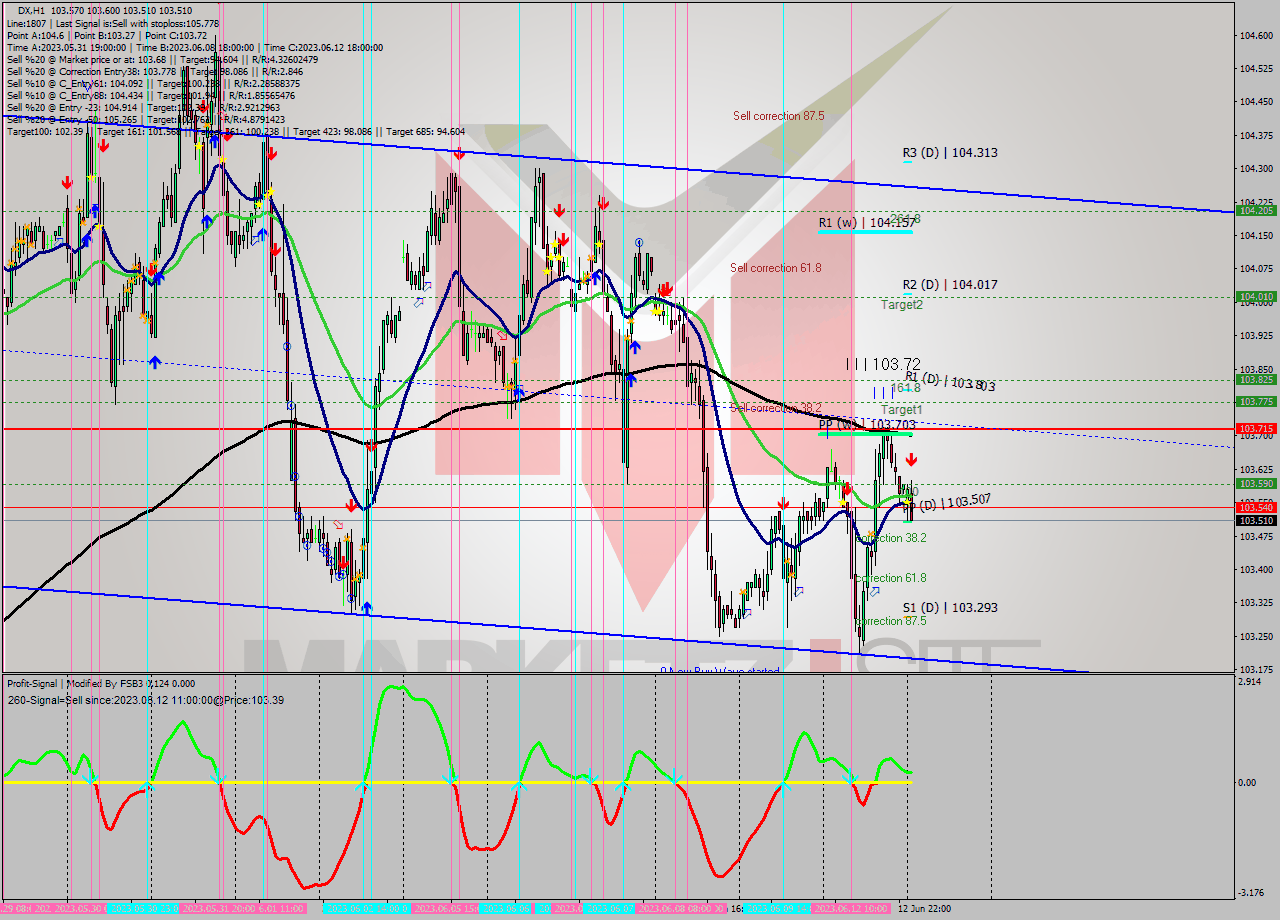Click the 2.914 indicator scale value

(x=1250, y=681)
